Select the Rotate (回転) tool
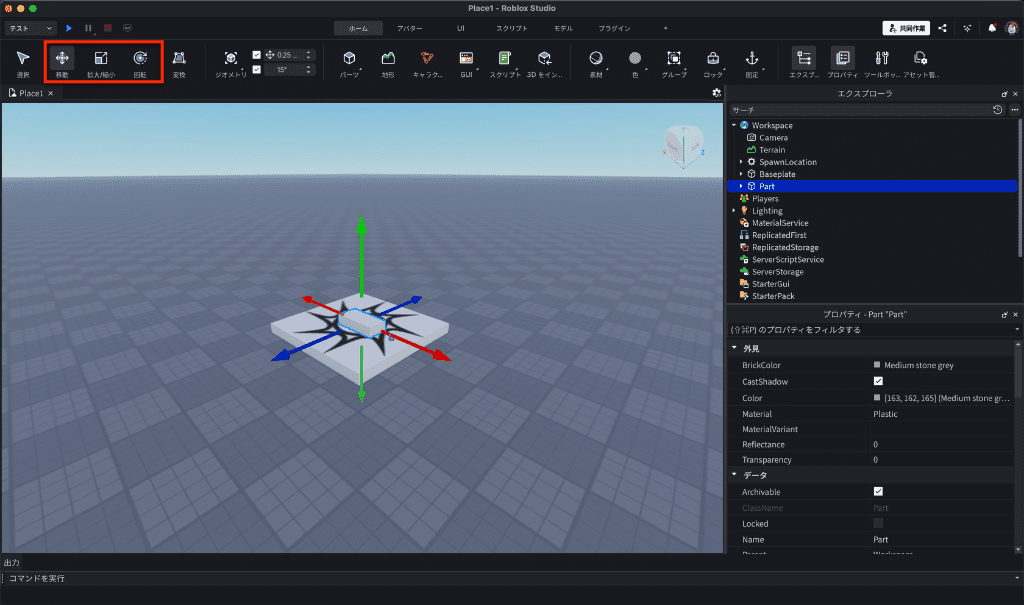This screenshot has height=605, width=1024. 140,60
